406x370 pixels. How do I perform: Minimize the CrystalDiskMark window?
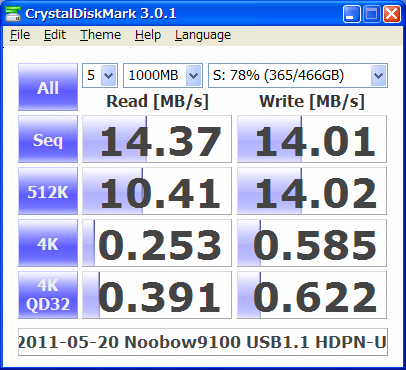click(x=351, y=14)
